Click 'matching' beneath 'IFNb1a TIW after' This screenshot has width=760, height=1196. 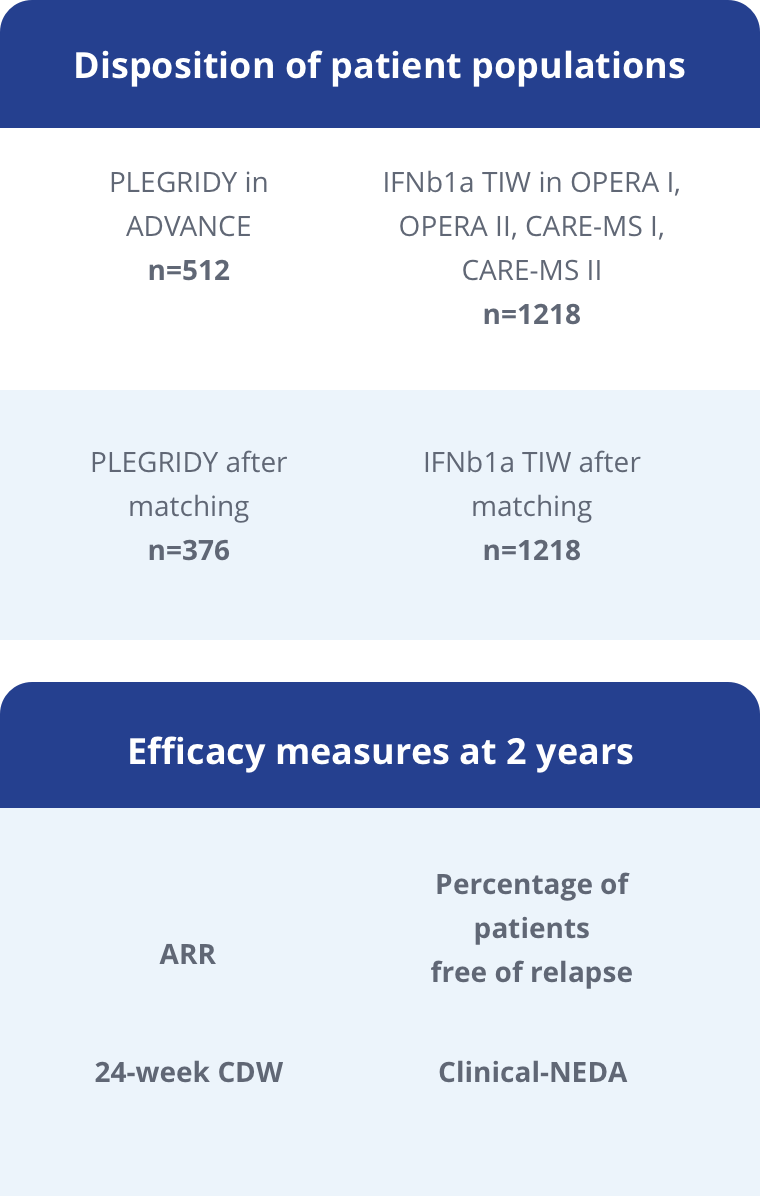532,506
